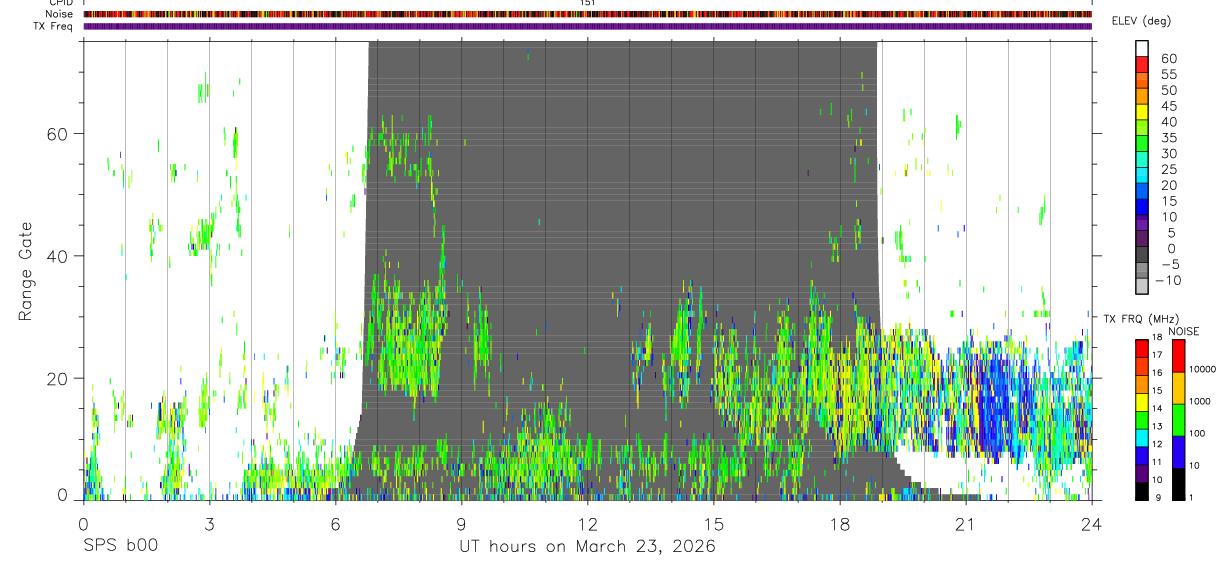Click the 13 label on TX FRQ scale

(1156, 427)
